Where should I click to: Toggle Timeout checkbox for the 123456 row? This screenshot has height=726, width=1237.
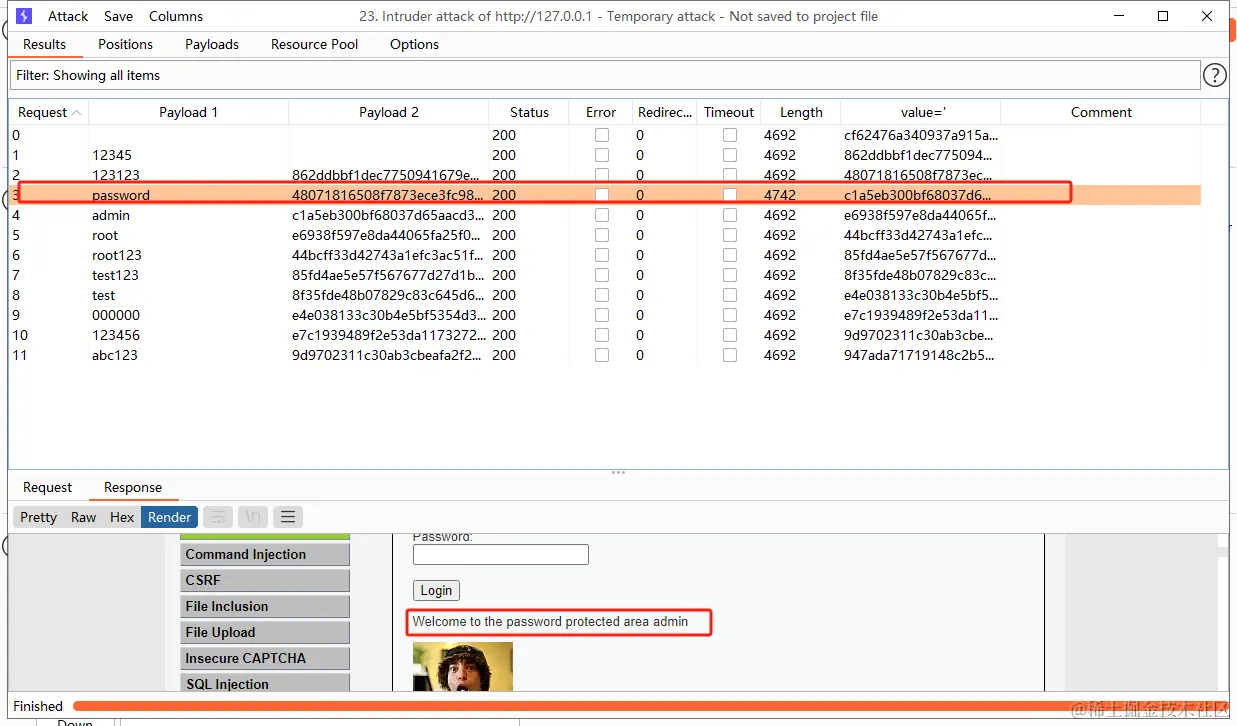730,335
